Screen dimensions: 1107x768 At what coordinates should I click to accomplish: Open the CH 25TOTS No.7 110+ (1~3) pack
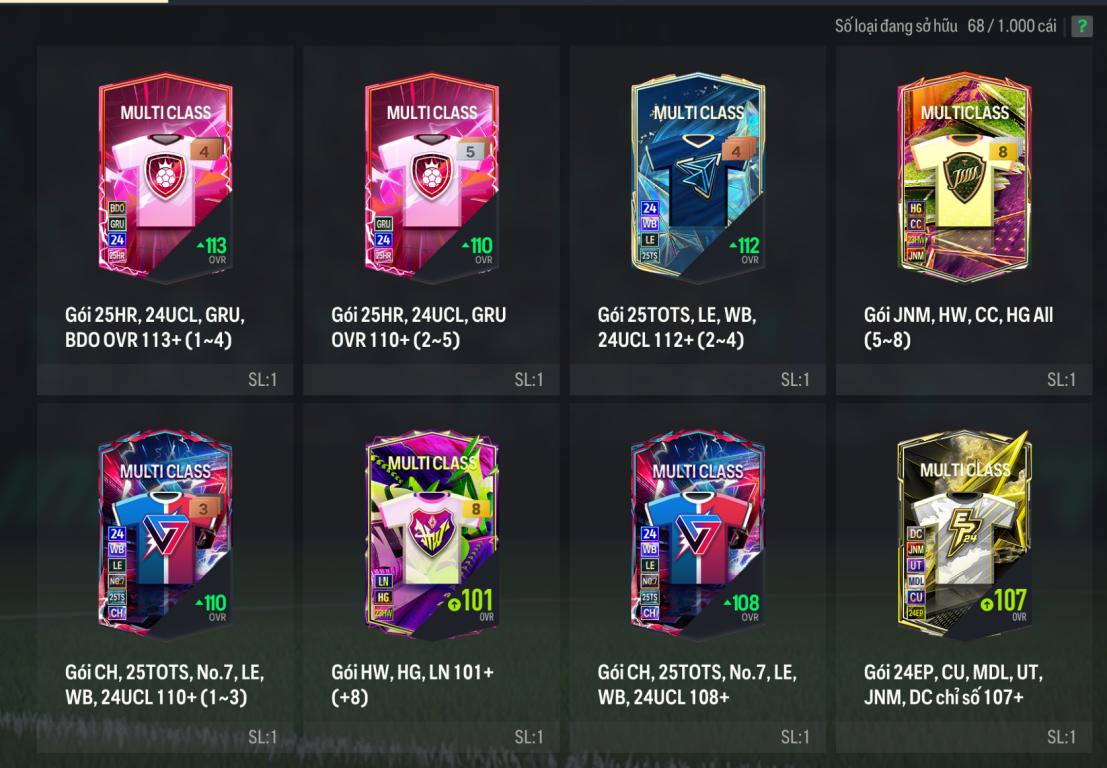point(164,577)
